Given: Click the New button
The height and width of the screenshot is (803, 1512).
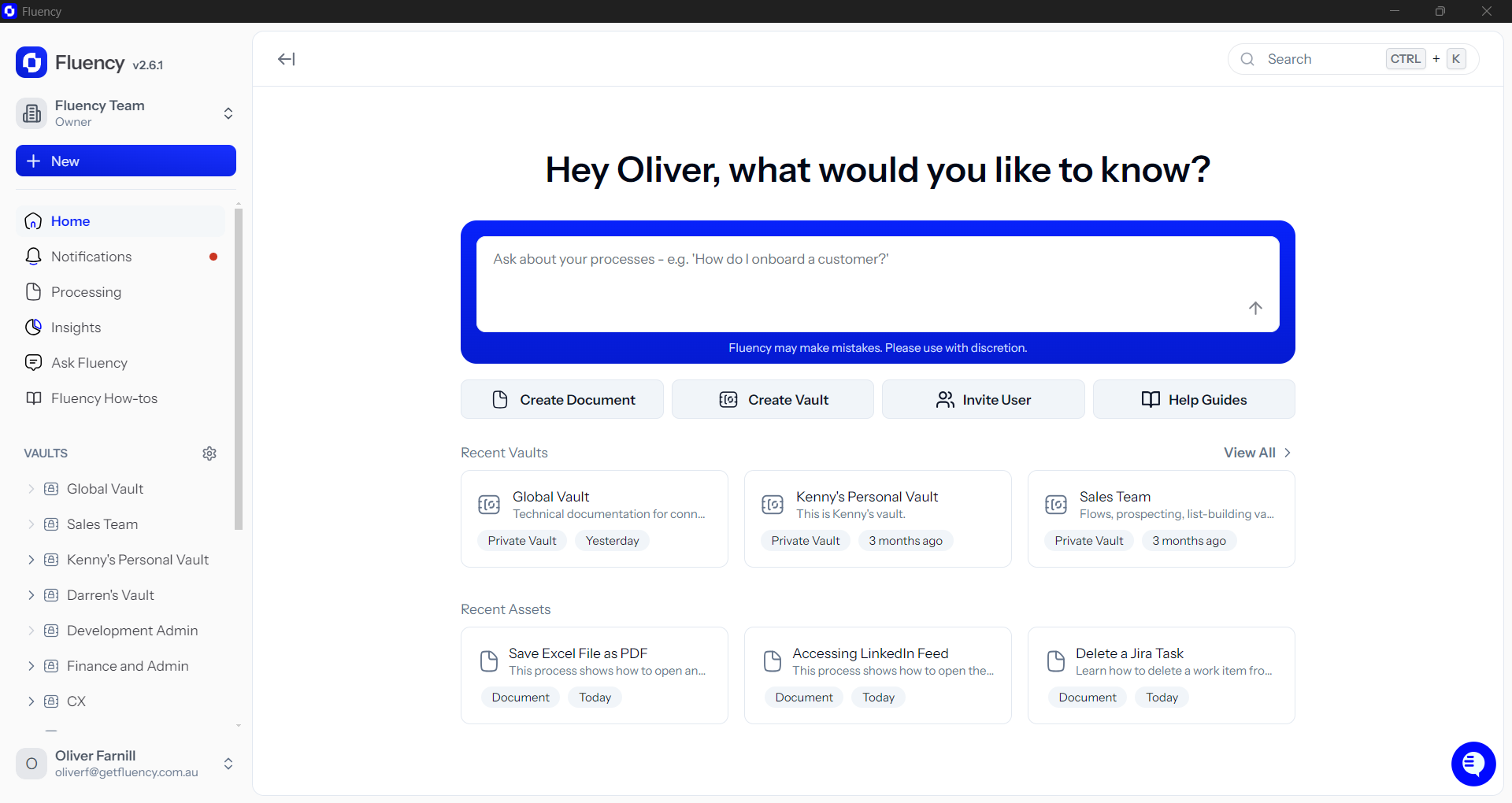Looking at the screenshot, I should coord(126,161).
